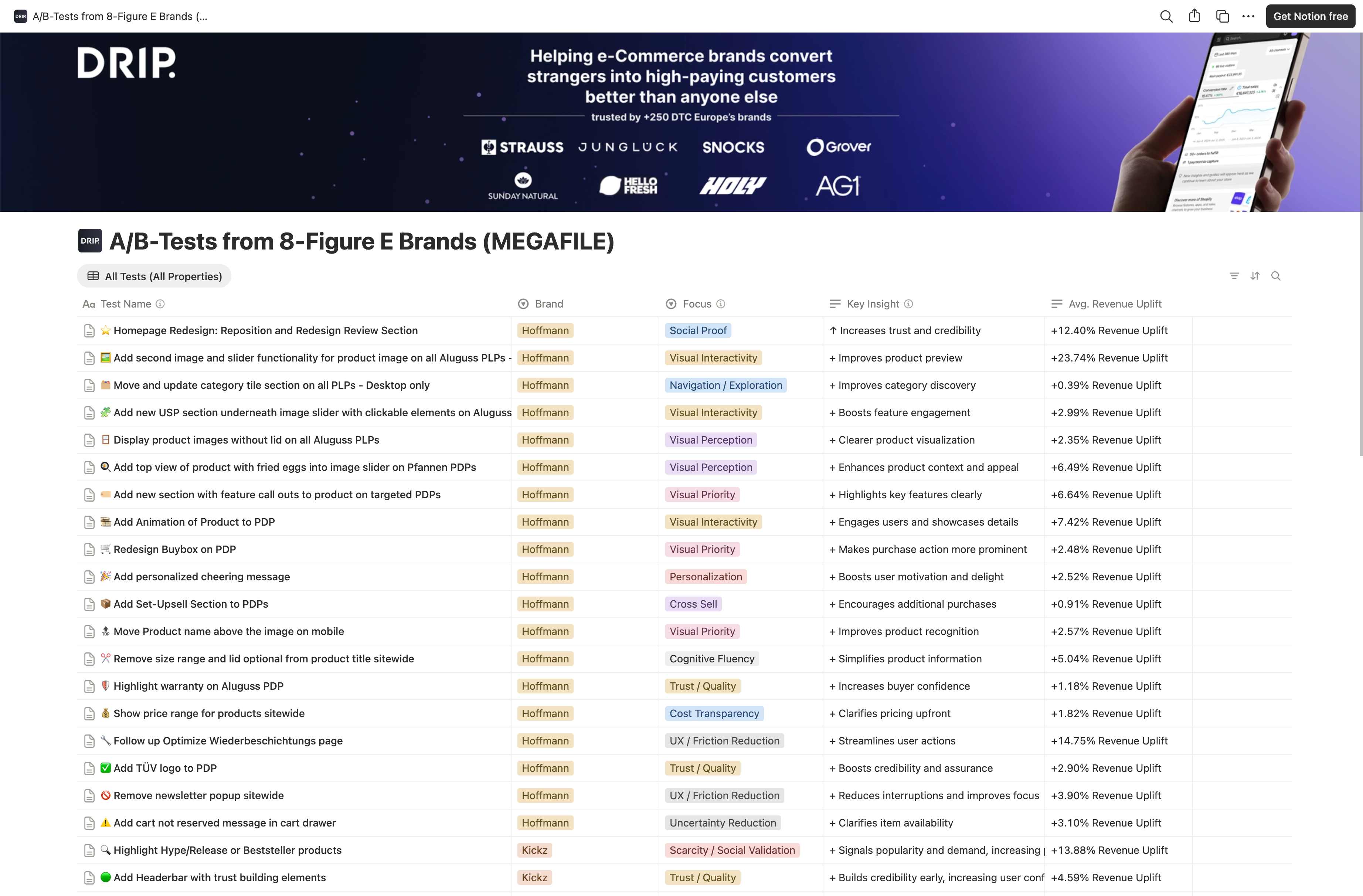Click the database sort arrows icon

pos(1255,276)
